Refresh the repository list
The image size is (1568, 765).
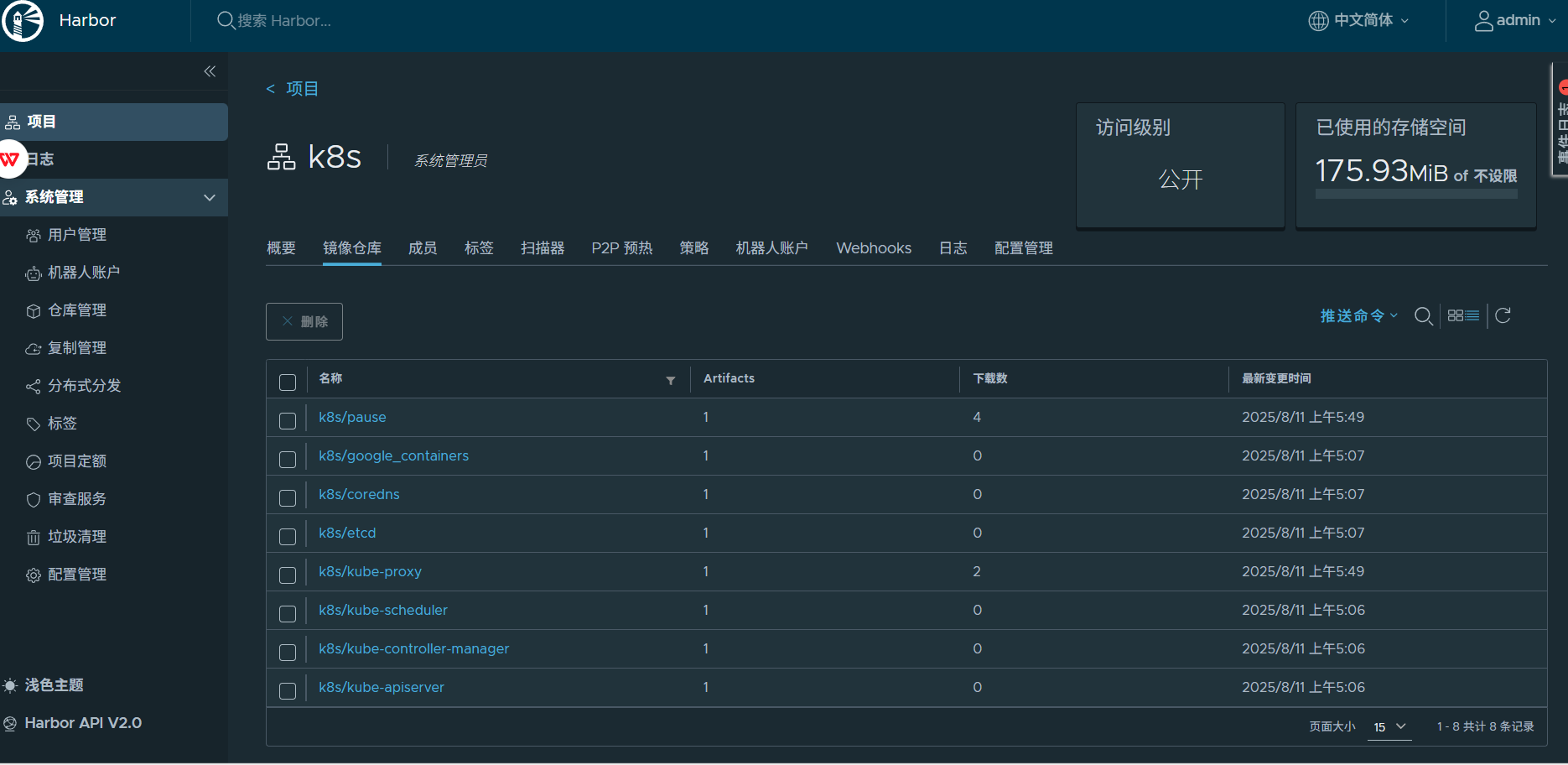[x=1503, y=315]
